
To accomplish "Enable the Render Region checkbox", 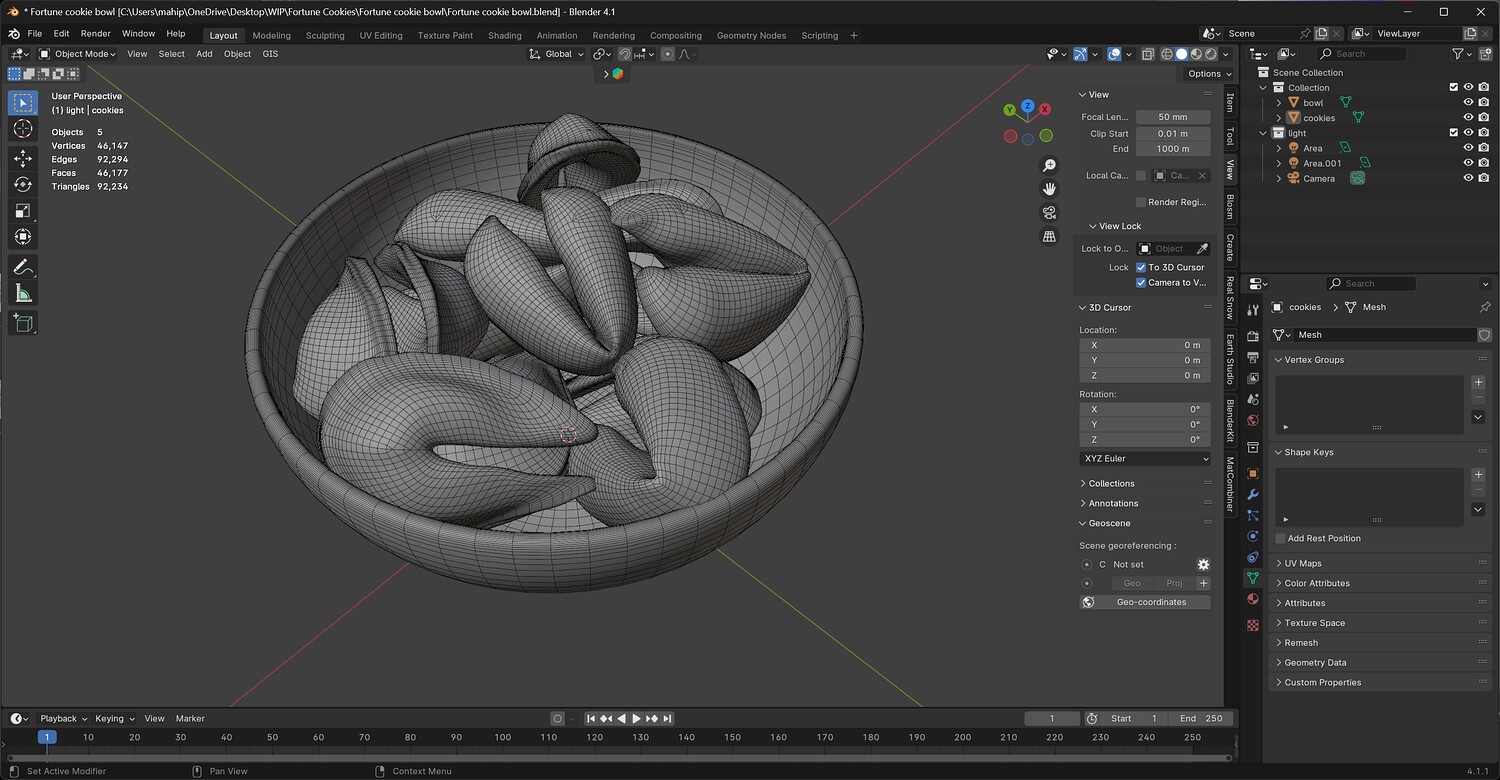I will click(1141, 202).
